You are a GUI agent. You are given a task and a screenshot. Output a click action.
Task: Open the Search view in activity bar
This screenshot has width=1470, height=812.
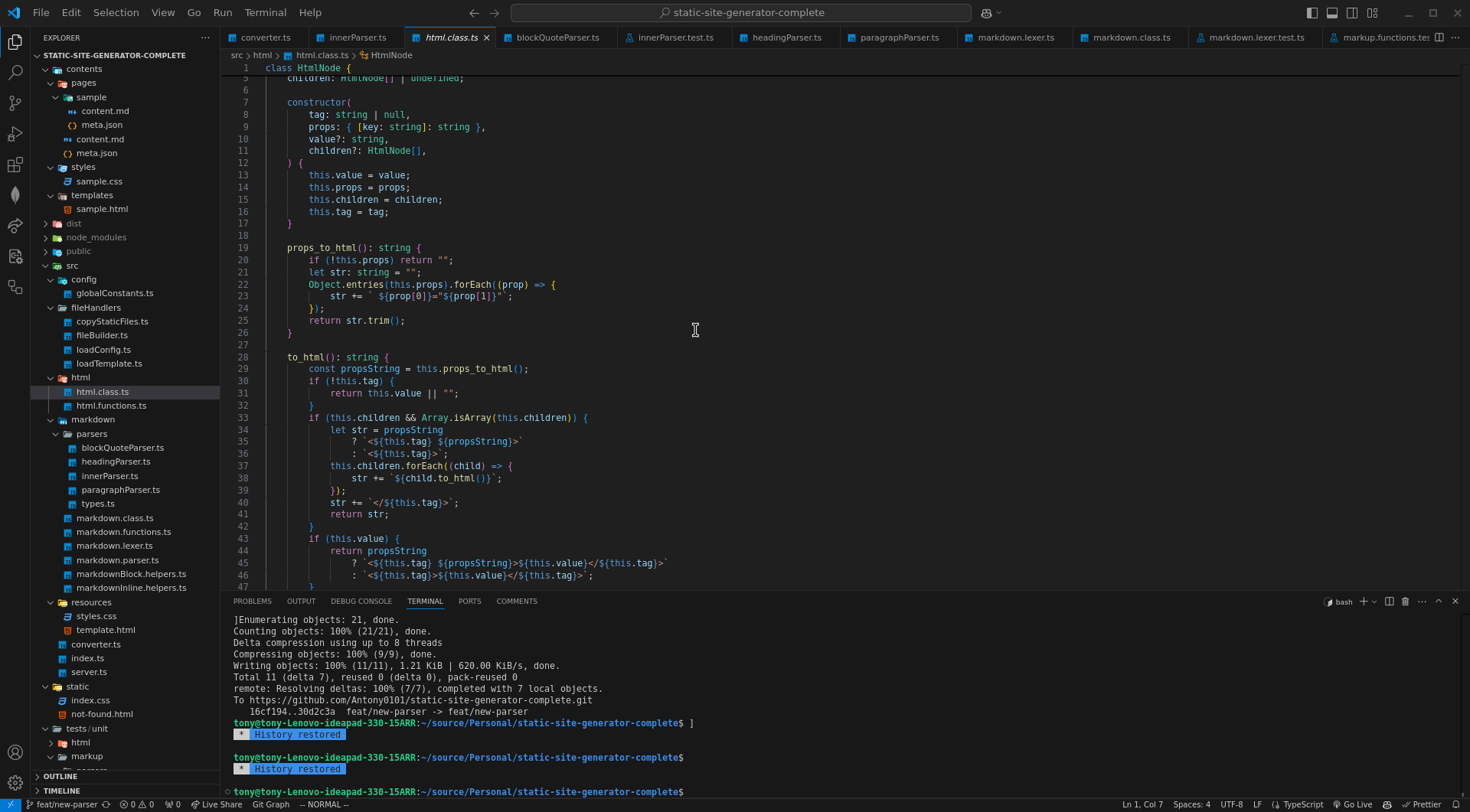coord(15,73)
